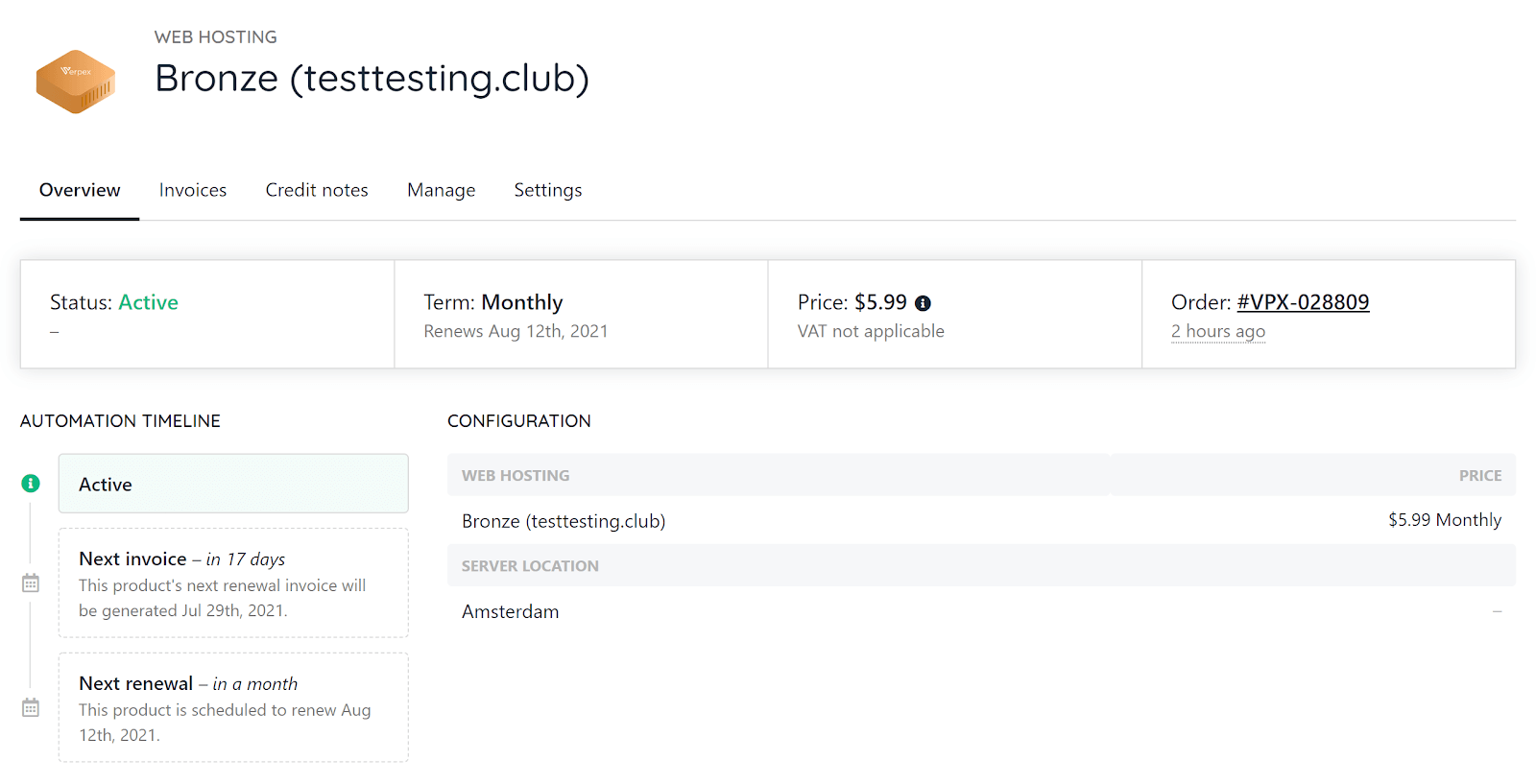Screen dimensions: 1536x784
Task: Open the Overview tab
Action: [x=80, y=190]
